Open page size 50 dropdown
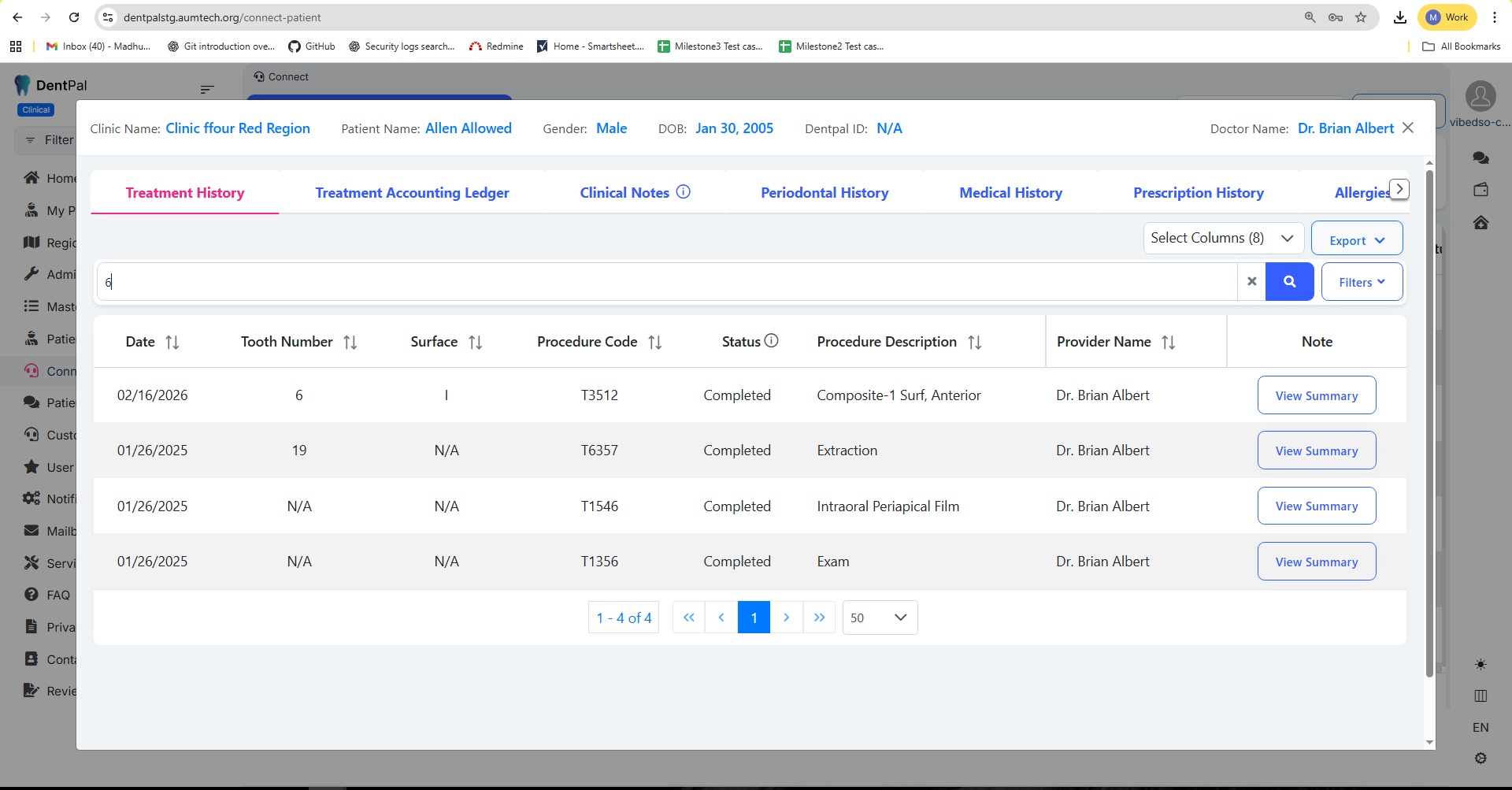 880,618
